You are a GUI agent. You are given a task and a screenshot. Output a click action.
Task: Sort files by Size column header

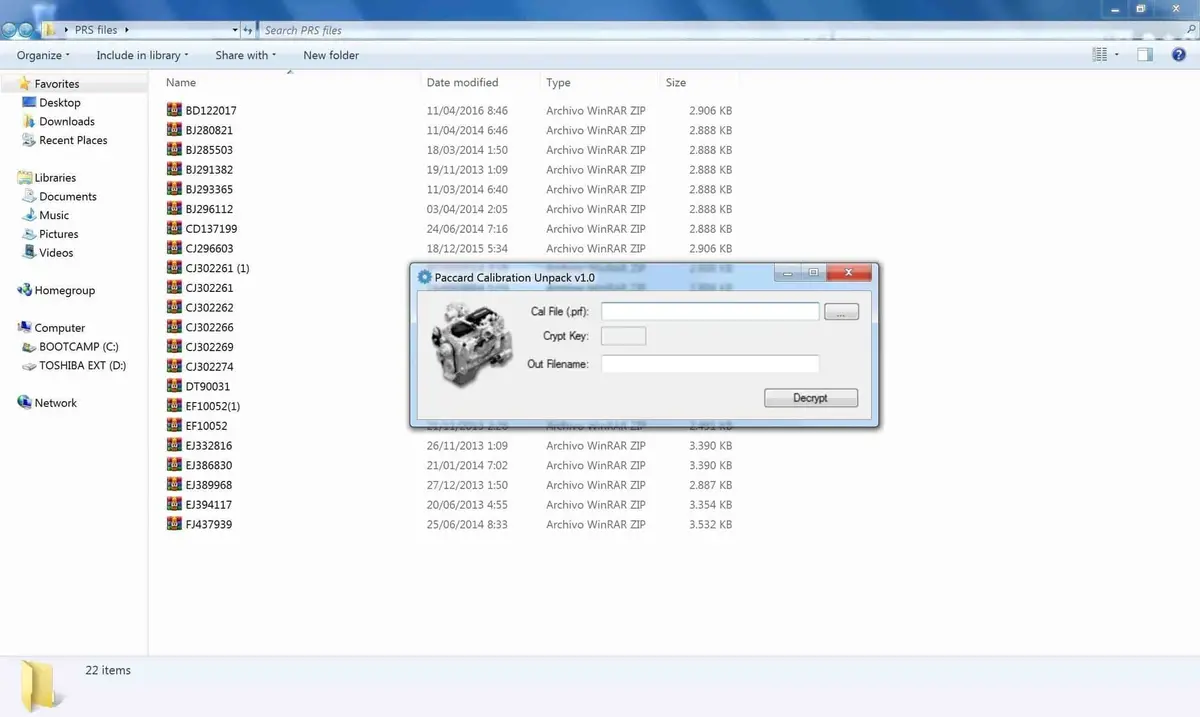click(676, 83)
